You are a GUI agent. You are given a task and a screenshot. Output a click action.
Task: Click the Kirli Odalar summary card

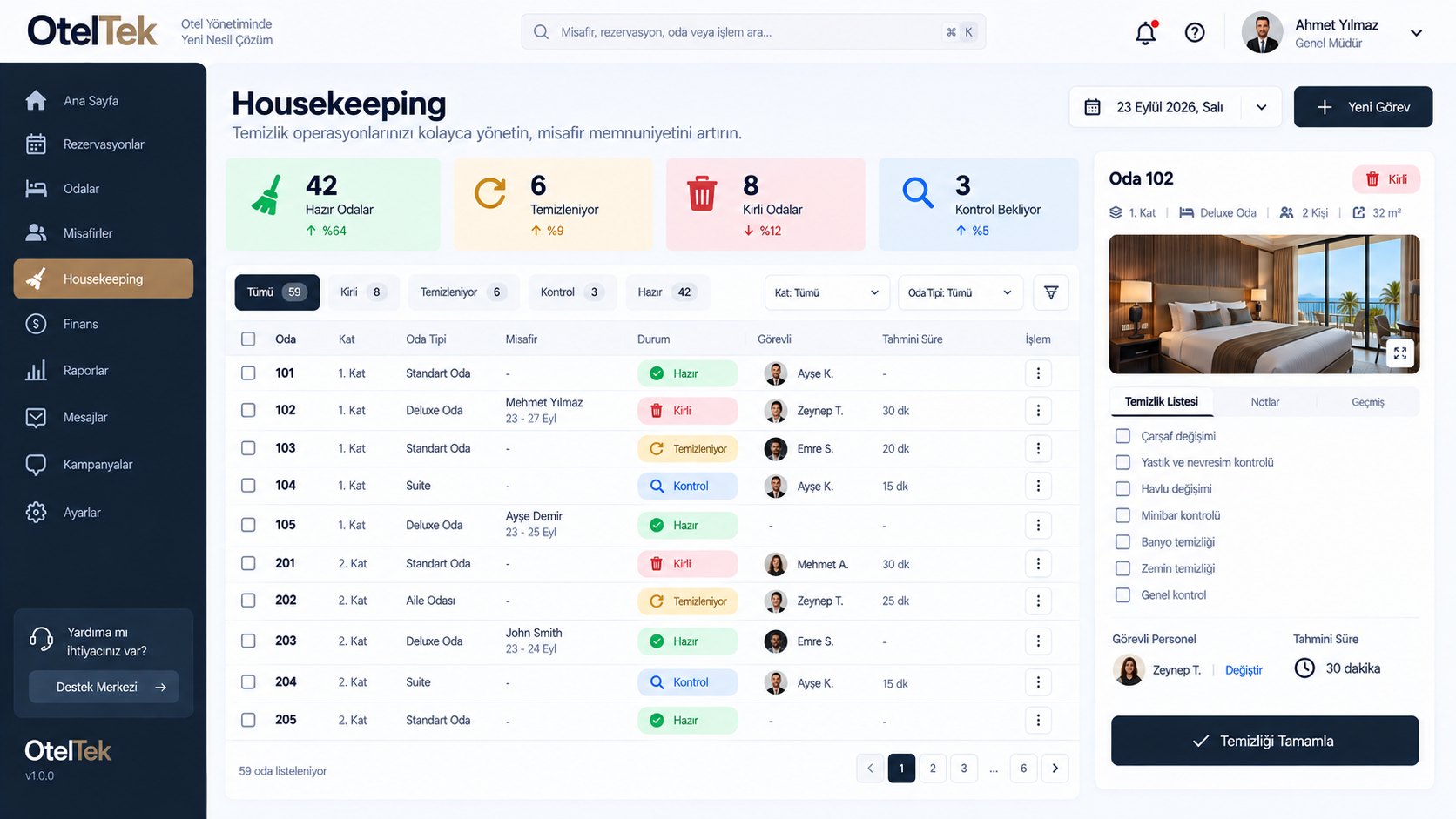(765, 205)
